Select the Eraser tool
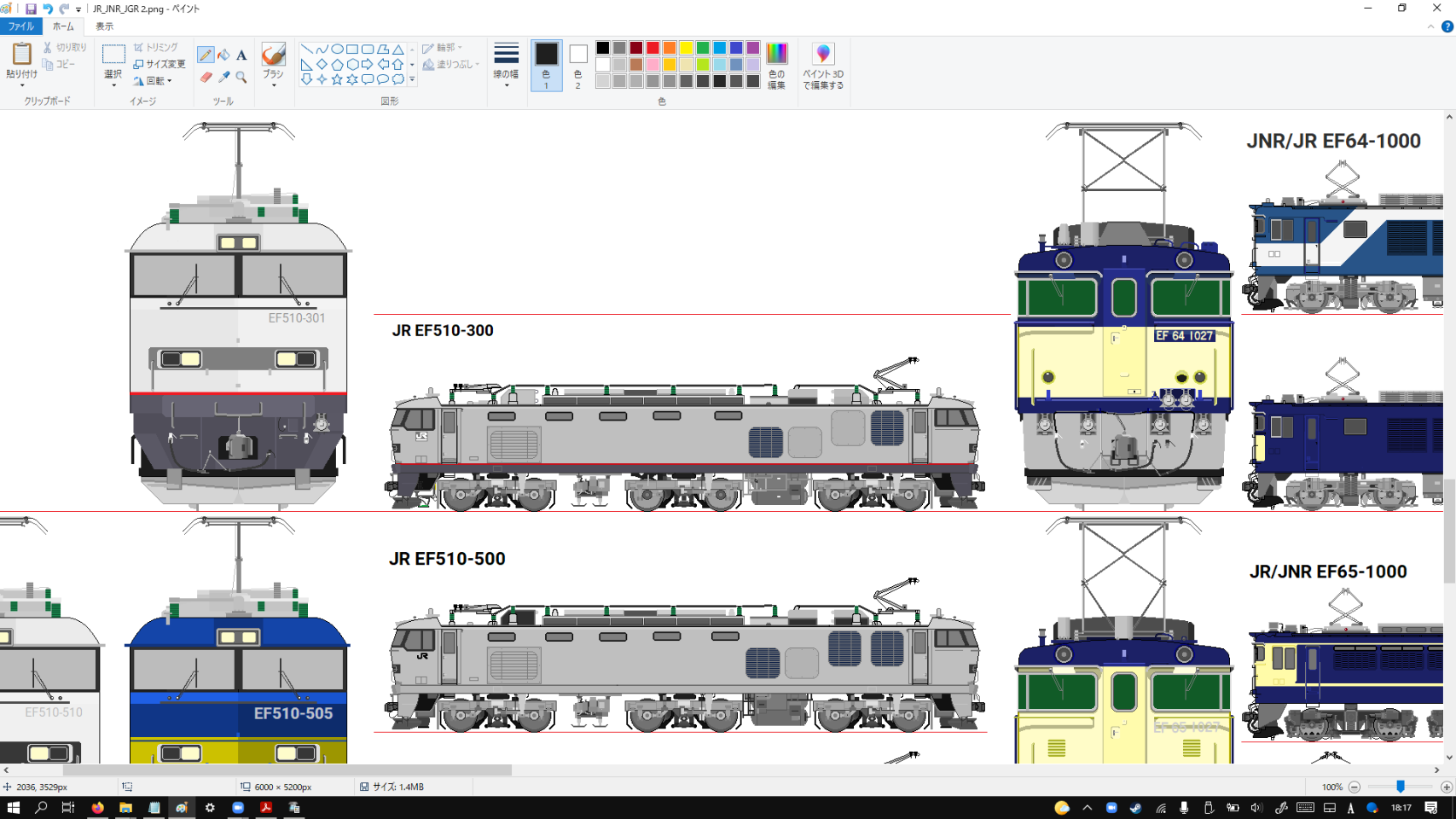 pos(206,78)
